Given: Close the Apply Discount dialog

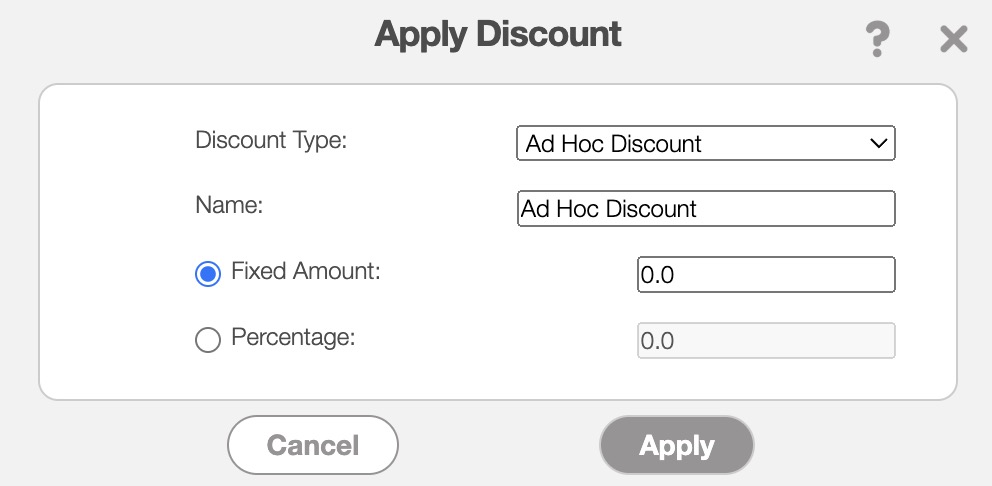Looking at the screenshot, I should pos(953,40).
